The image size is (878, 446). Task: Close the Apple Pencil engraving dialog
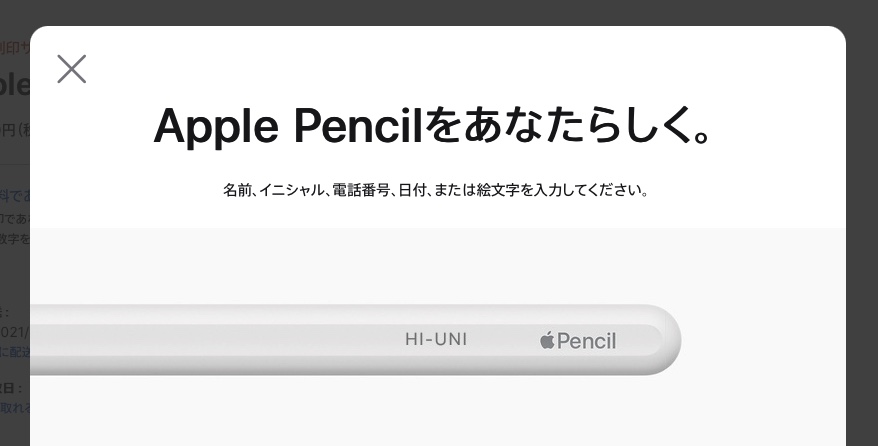click(x=72, y=69)
